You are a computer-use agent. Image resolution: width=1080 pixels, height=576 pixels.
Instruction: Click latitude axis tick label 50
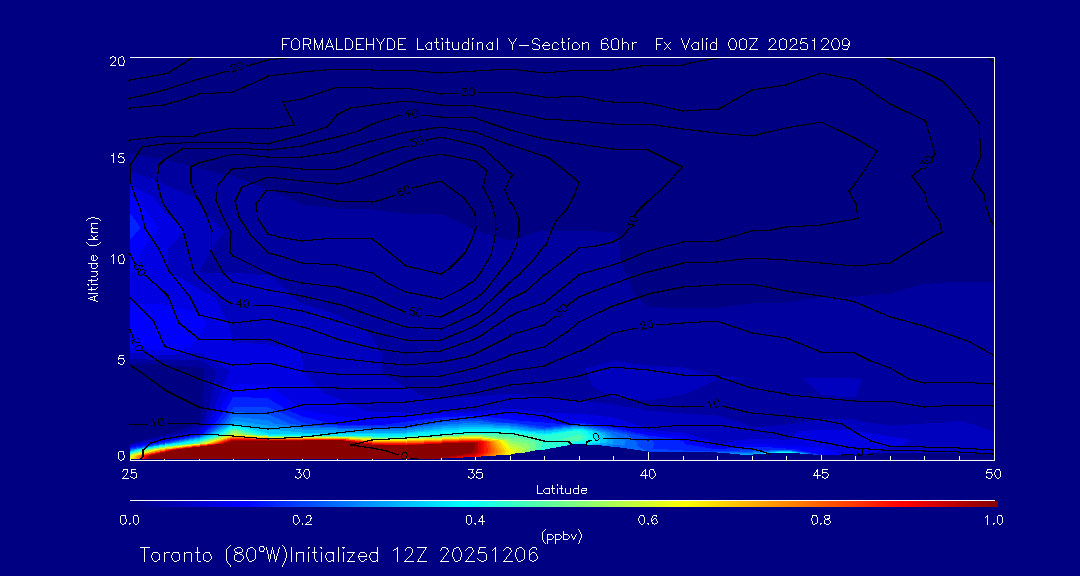click(x=993, y=472)
